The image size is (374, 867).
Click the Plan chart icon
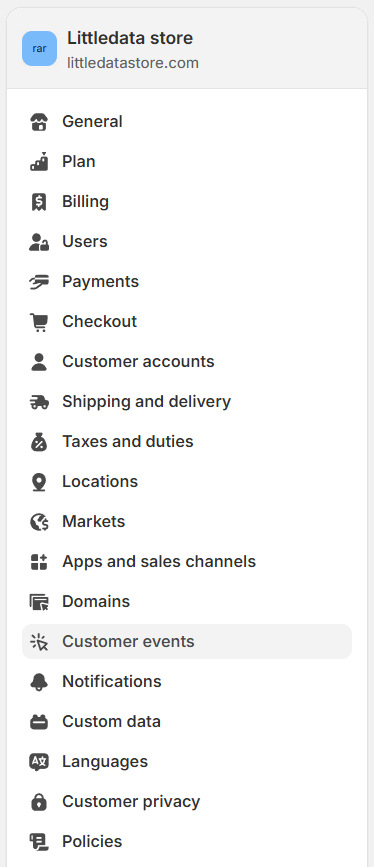39,161
